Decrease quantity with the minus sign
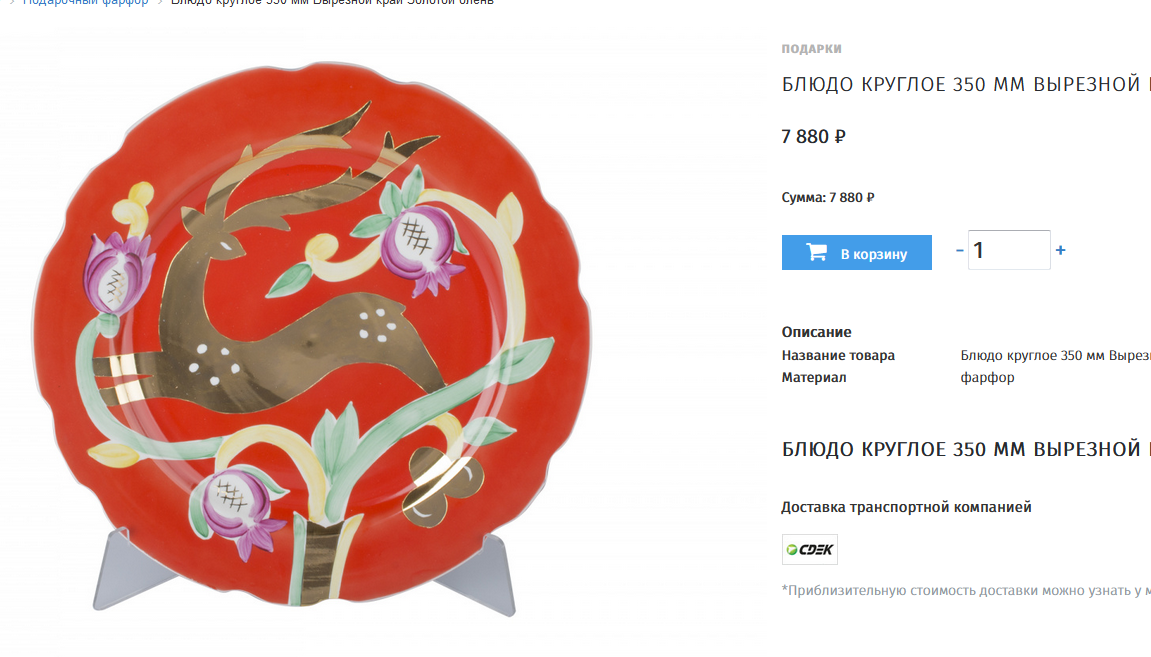Viewport: 1151px width, 657px height. 959,250
